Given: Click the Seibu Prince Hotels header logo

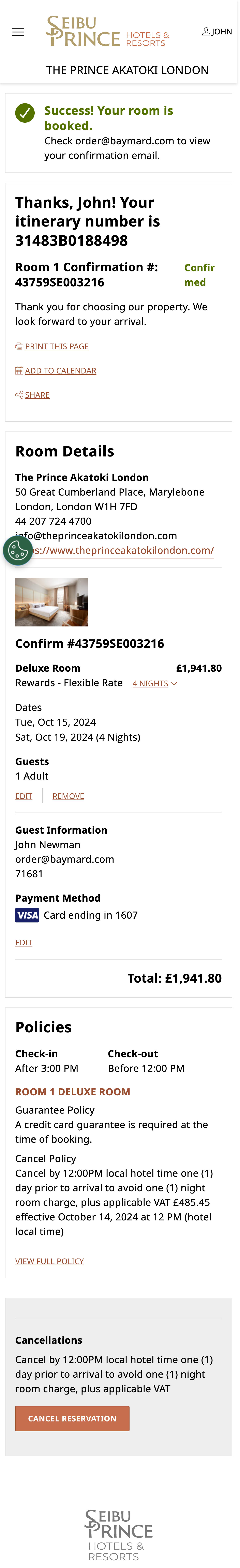Looking at the screenshot, I should pos(107,32).
